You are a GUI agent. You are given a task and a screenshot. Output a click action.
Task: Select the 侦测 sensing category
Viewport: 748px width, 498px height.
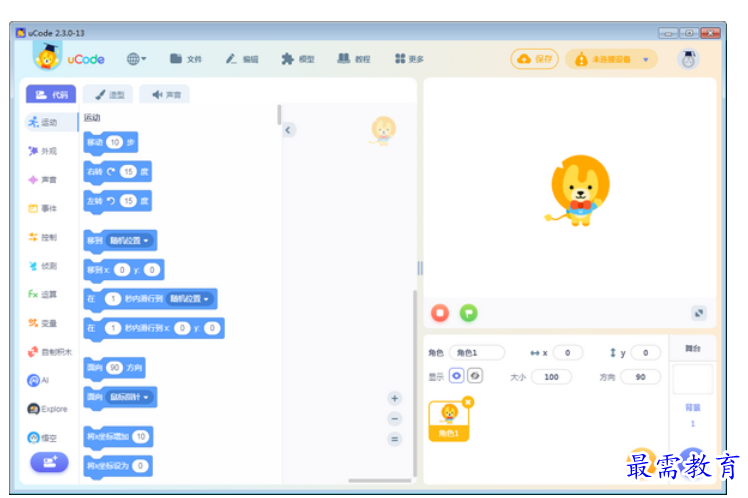point(43,266)
